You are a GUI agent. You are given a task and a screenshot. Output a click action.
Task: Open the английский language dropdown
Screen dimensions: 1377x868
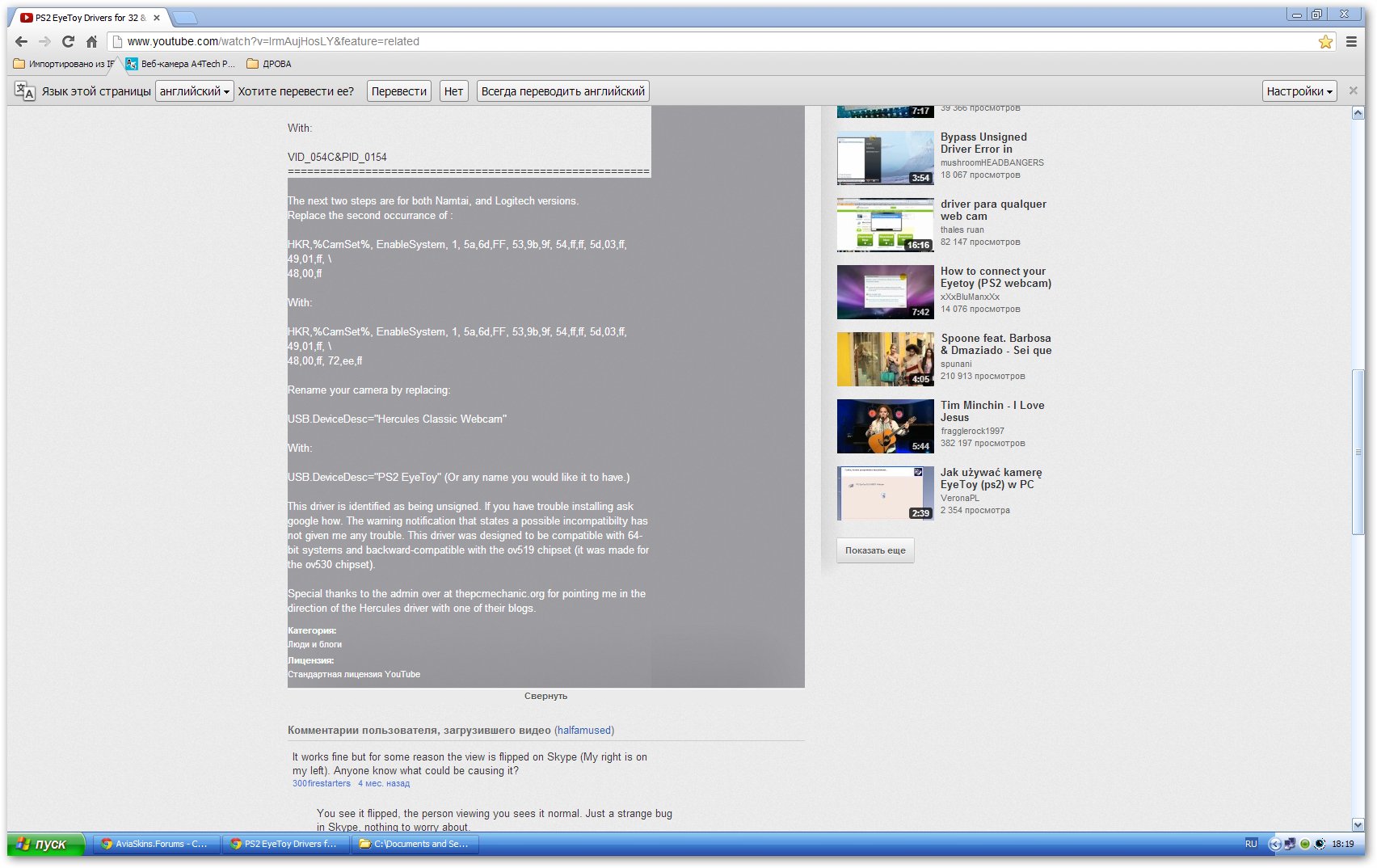(x=195, y=91)
